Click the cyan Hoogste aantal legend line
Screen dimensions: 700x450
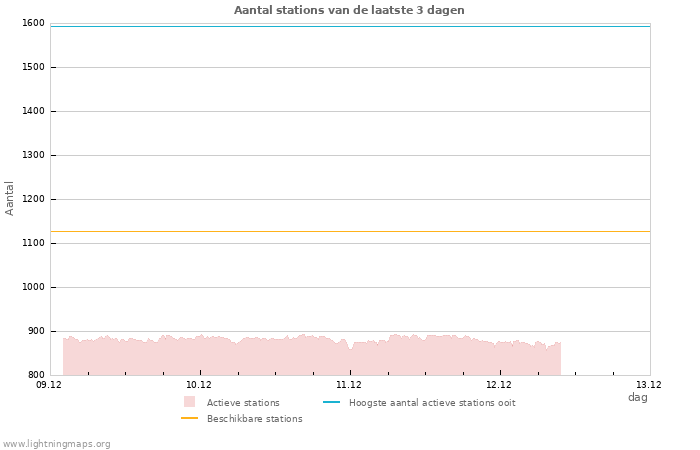coord(332,402)
